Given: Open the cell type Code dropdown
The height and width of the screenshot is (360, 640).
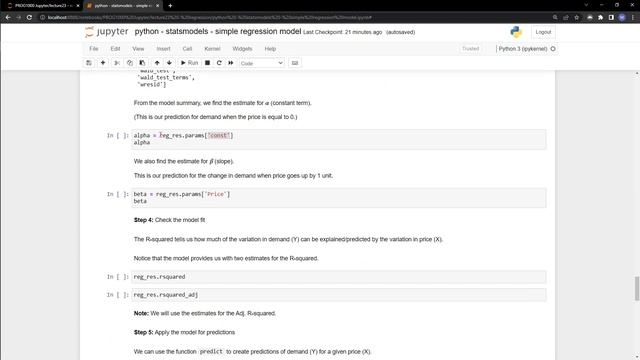Looking at the screenshot, I should [262, 63].
